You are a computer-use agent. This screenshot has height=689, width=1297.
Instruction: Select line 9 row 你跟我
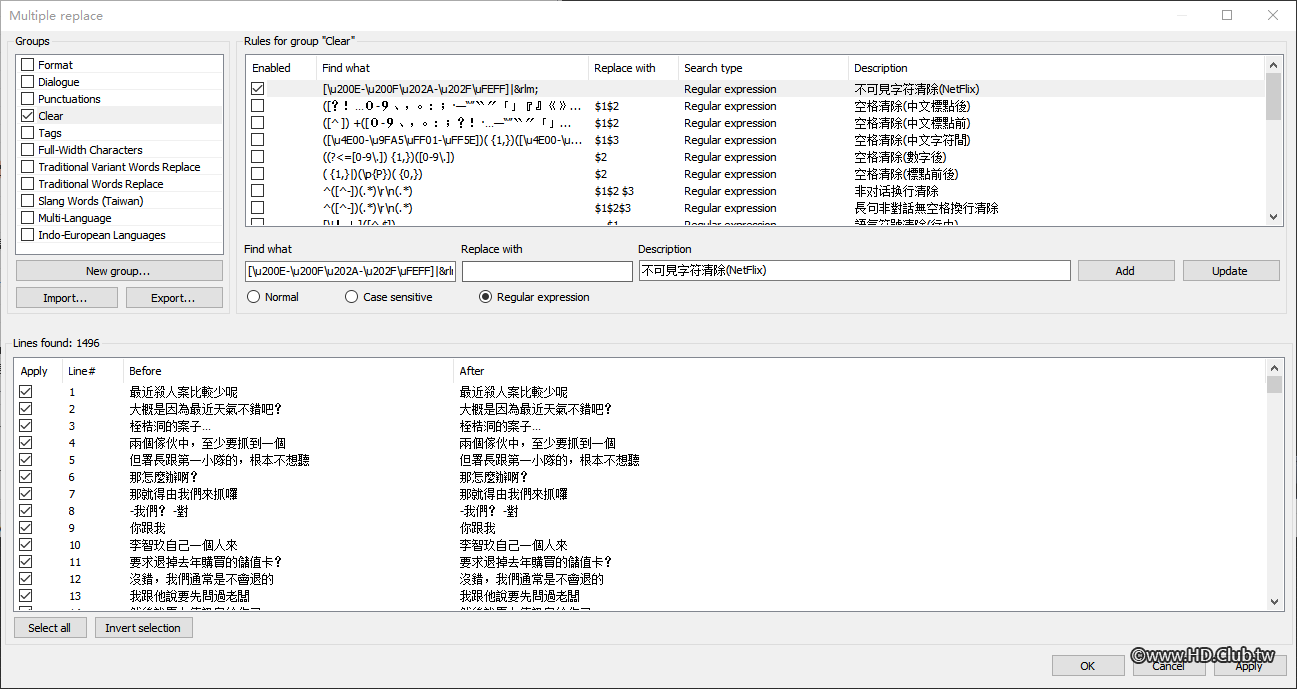[x=640, y=528]
